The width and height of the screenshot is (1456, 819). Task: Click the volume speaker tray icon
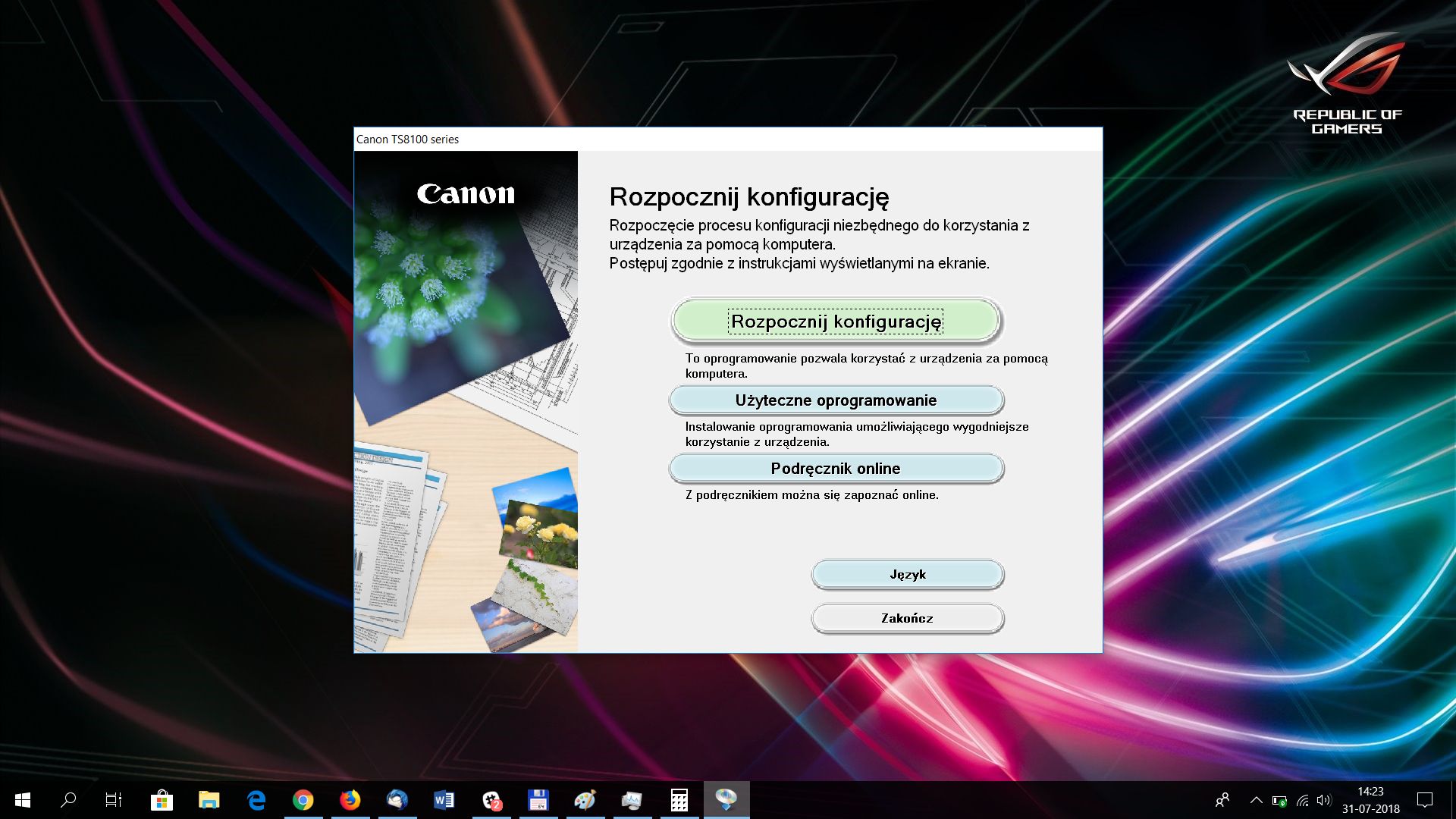click(x=1324, y=800)
